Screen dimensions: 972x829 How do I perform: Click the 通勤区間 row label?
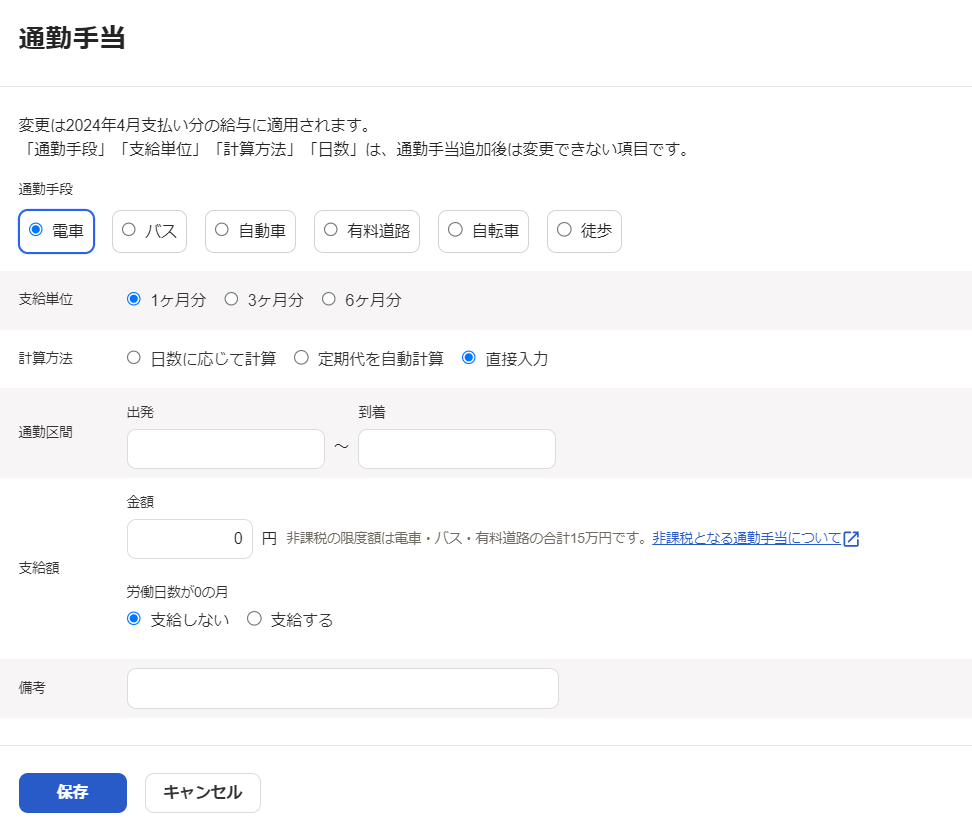pos(45,432)
